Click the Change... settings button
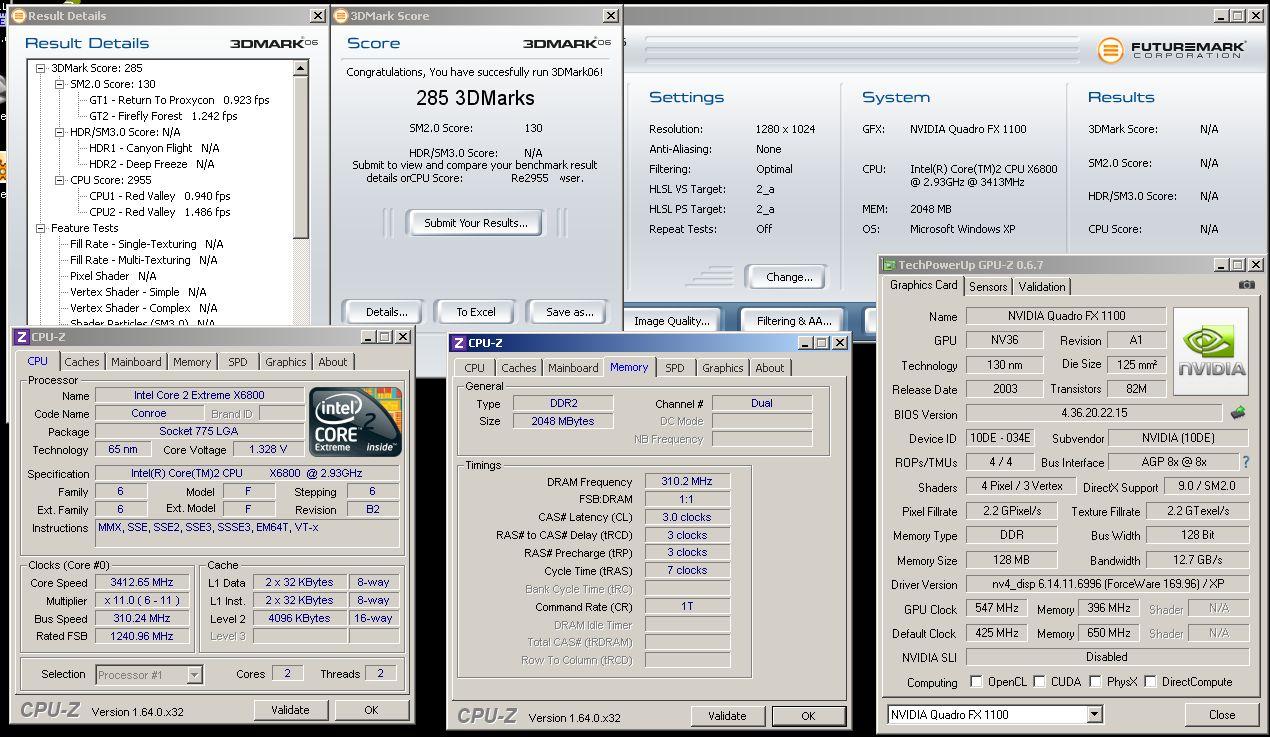Screen dimensions: 1270x737 [x=790, y=277]
